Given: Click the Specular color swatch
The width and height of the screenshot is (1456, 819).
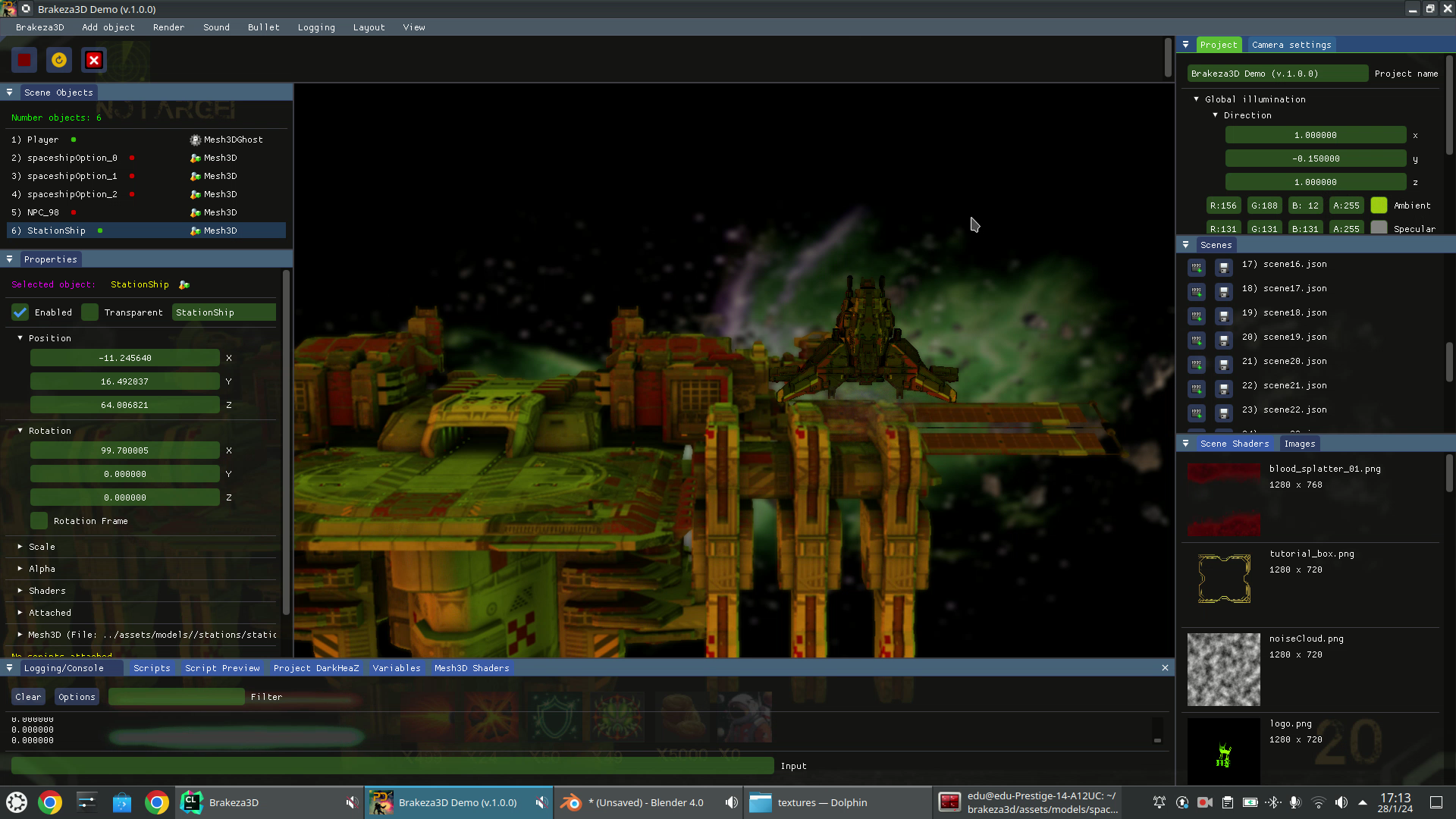Looking at the screenshot, I should point(1379,228).
